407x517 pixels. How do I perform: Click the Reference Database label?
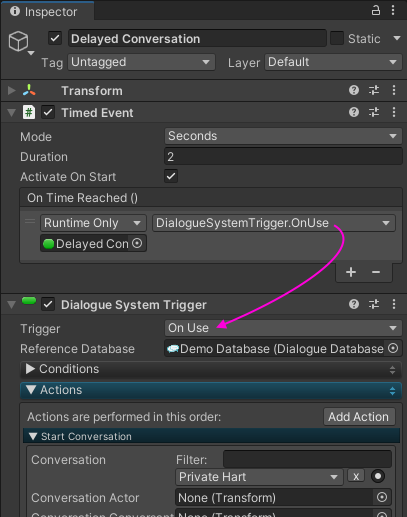(x=77, y=349)
